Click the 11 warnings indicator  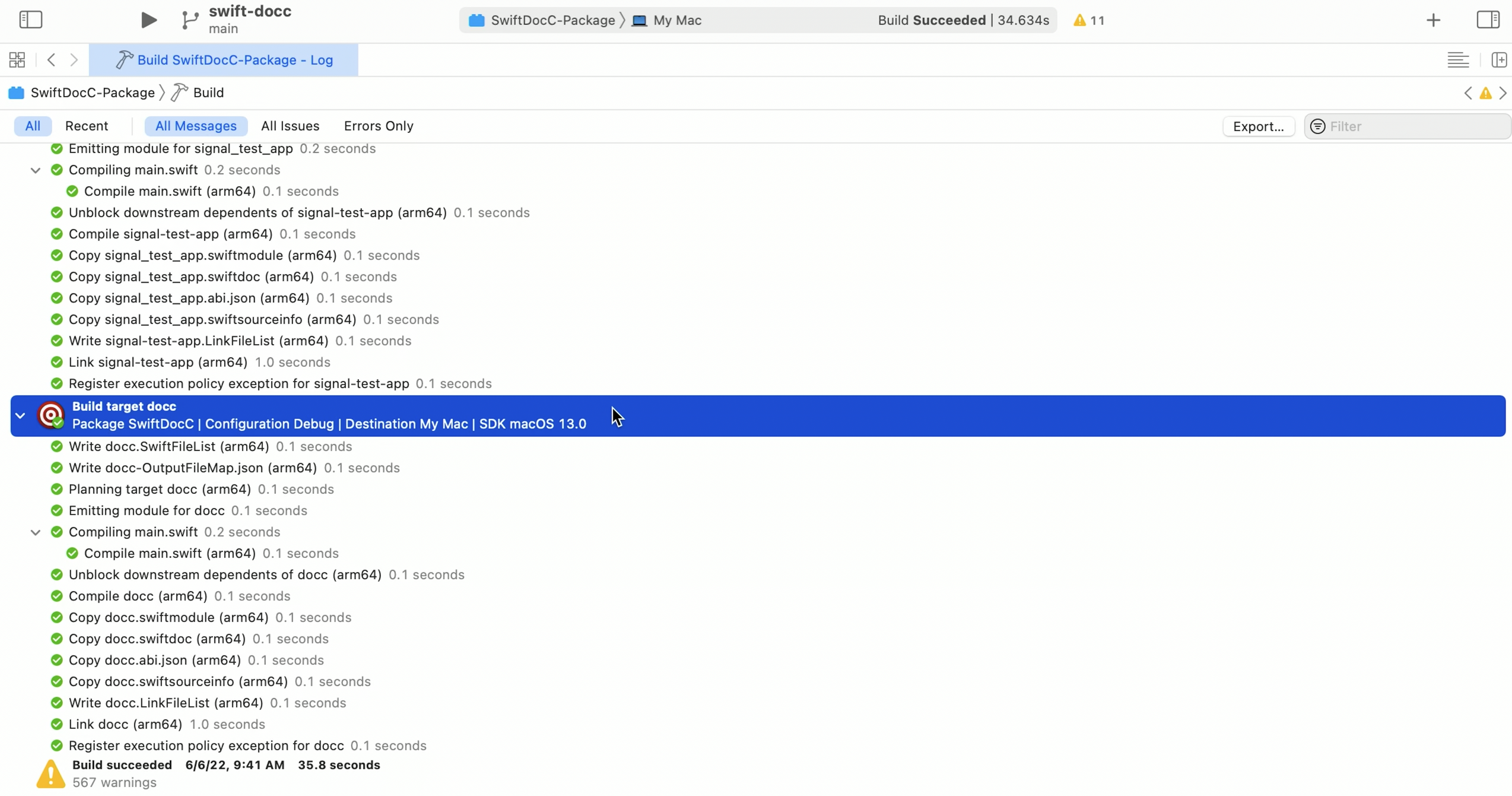tap(1089, 20)
